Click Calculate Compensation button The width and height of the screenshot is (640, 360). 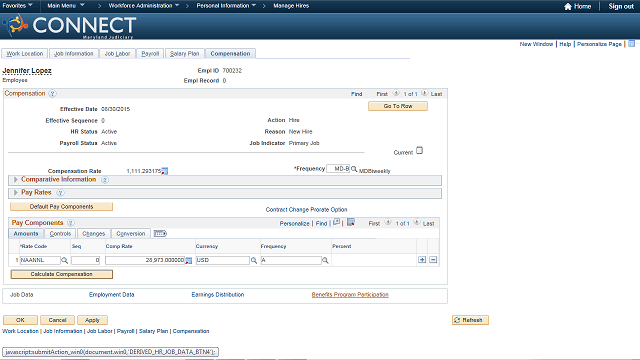coord(62,274)
